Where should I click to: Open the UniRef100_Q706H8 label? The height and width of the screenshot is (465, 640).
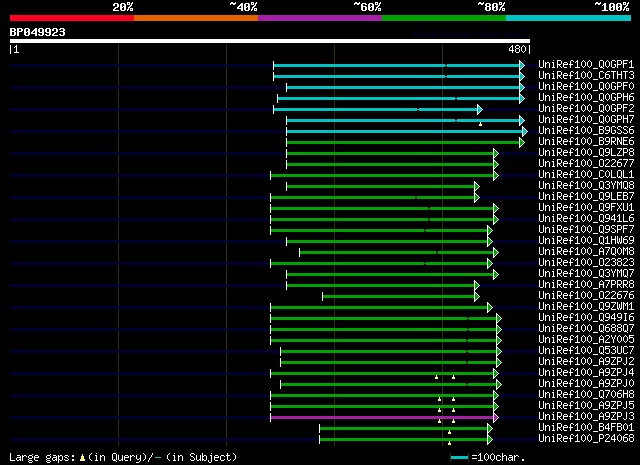coord(586,395)
